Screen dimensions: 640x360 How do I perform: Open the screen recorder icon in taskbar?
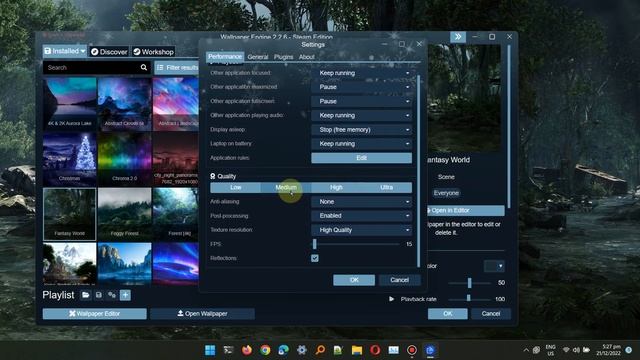click(412, 350)
